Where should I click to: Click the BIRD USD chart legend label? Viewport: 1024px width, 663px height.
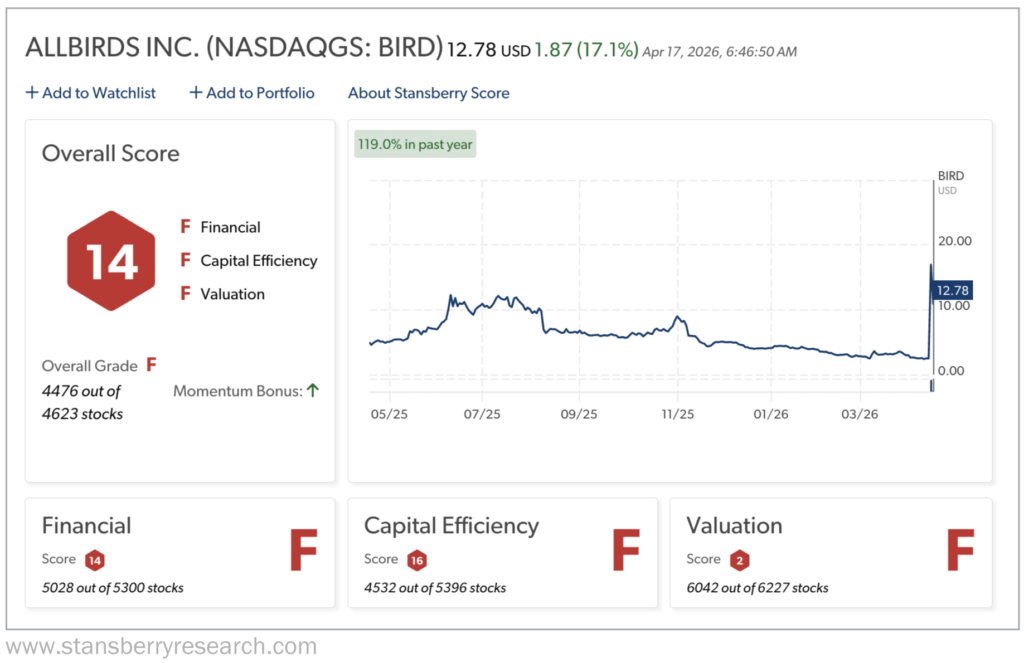950,181
